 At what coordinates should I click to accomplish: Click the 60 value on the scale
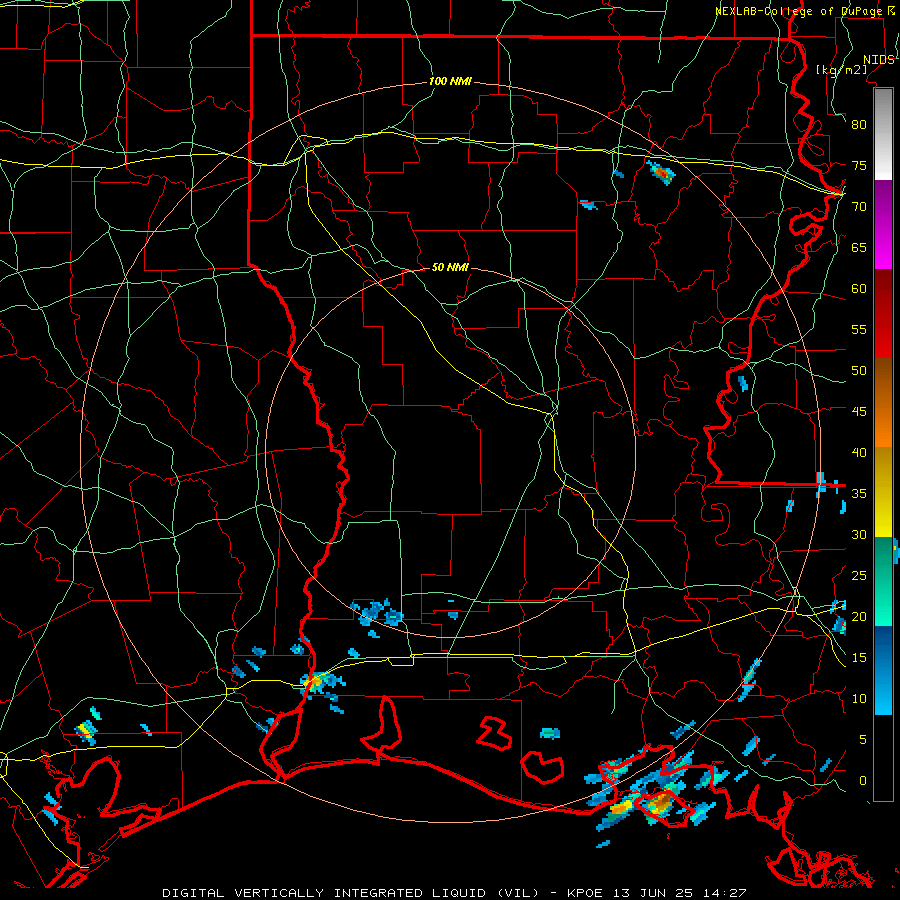tap(859, 289)
